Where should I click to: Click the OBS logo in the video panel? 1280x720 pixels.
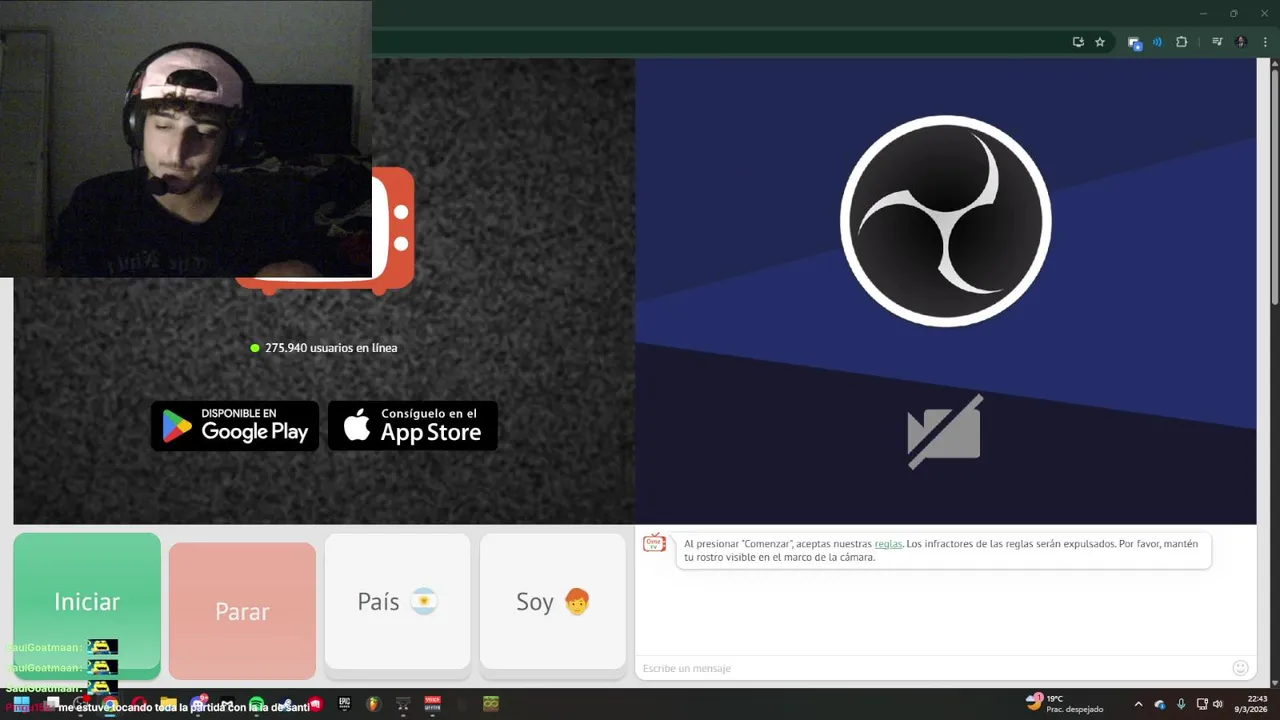click(945, 221)
